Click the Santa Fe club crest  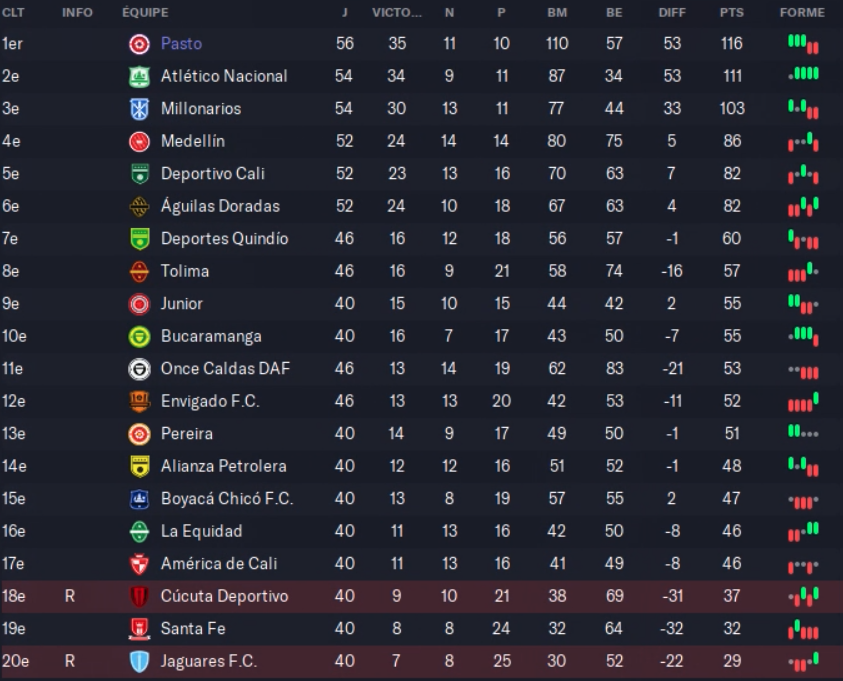click(x=139, y=629)
